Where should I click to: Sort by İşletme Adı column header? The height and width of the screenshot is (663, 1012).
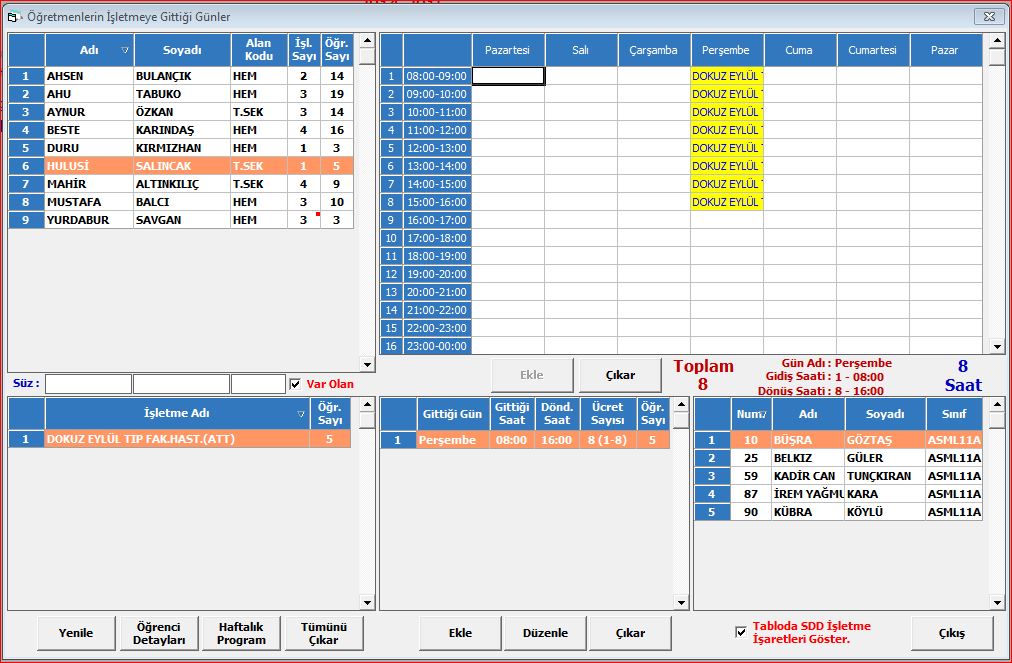[177, 413]
